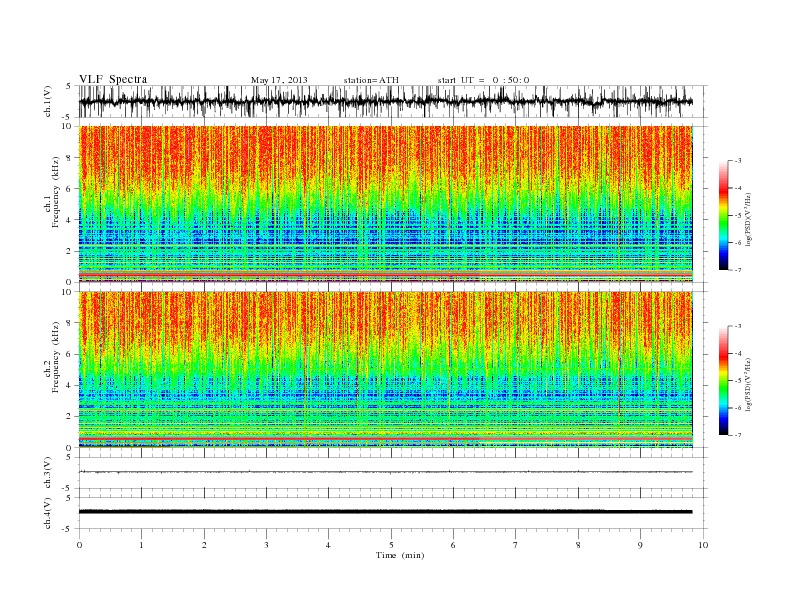Select the date text "May 17, 2013"
This screenshot has width=792, height=612.
tap(279, 80)
